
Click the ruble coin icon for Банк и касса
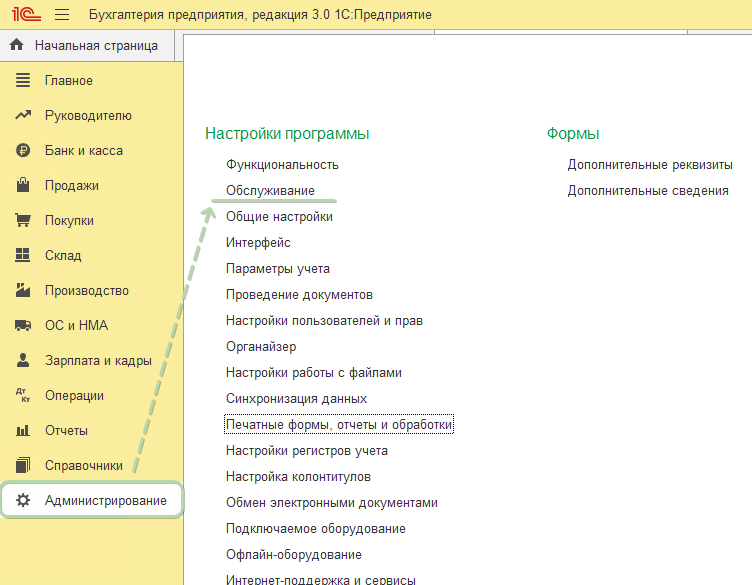coord(23,150)
